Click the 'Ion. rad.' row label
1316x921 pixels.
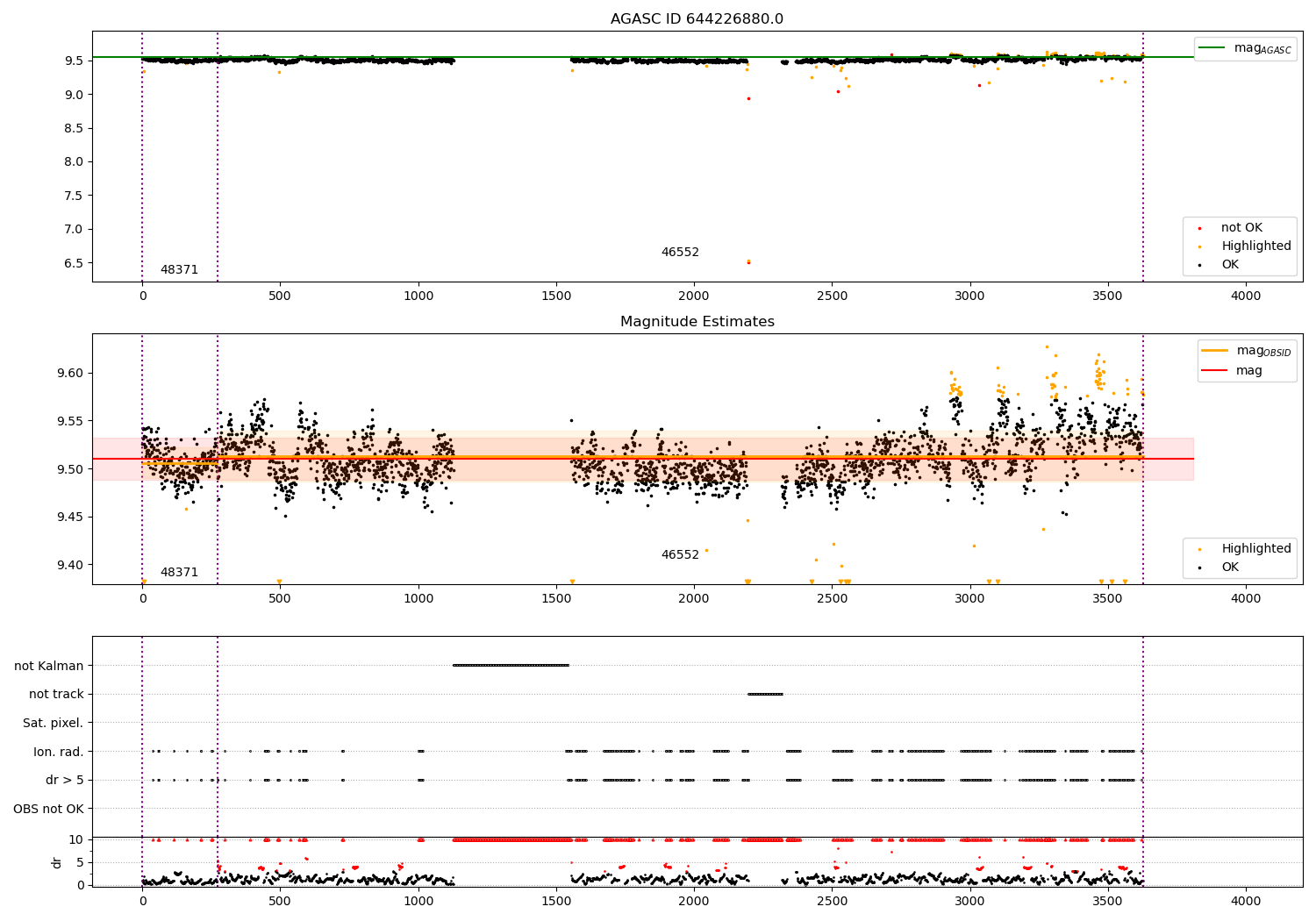tap(59, 752)
